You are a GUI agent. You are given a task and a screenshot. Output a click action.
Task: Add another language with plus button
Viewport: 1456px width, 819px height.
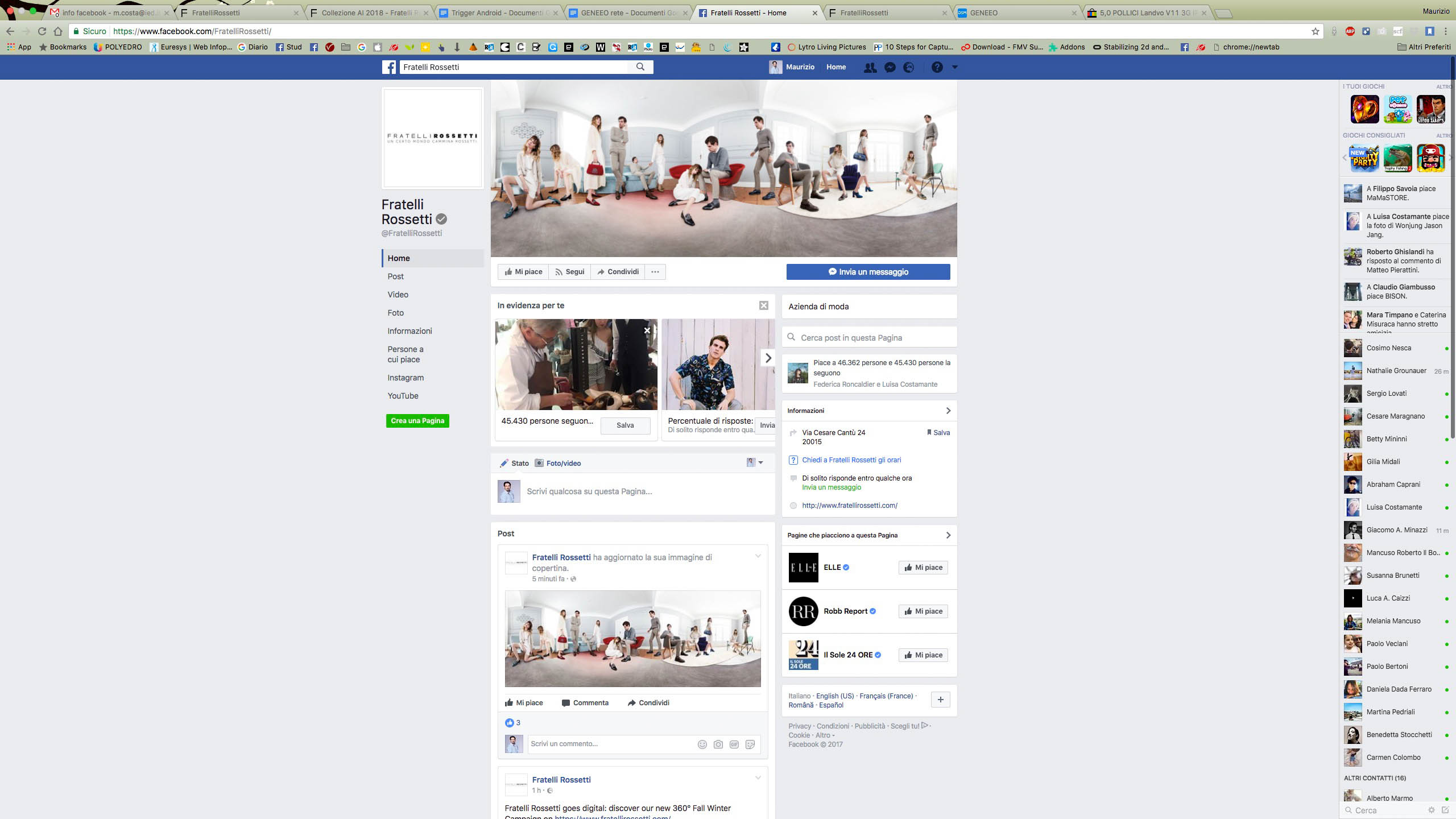[941, 700]
